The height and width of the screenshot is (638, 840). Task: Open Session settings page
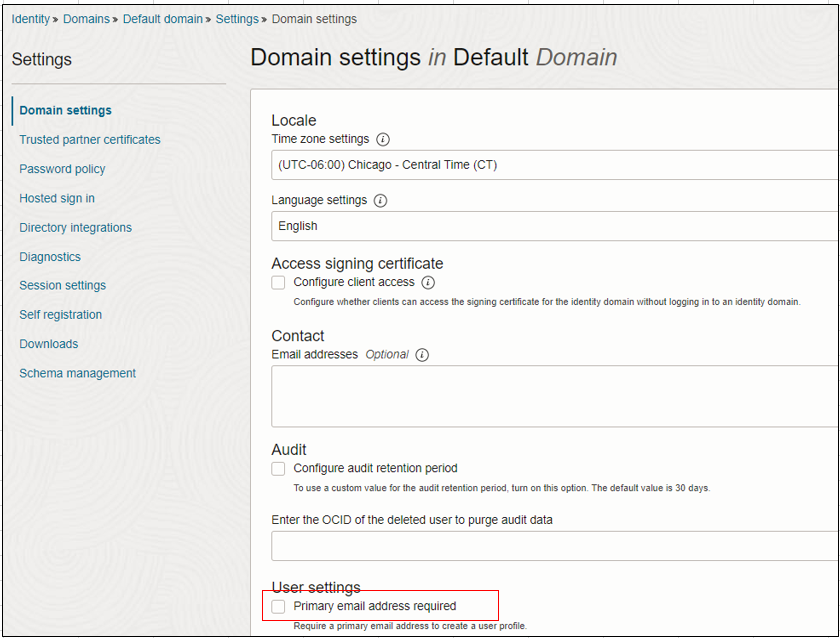63,286
